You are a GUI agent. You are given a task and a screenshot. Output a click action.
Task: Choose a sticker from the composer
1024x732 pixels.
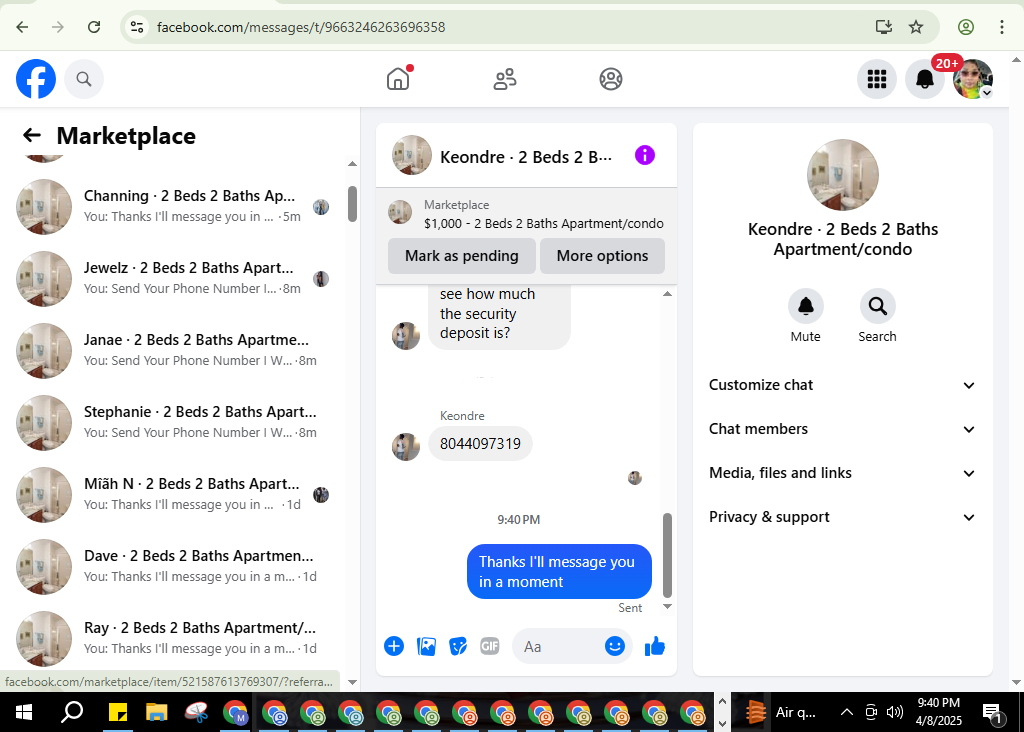click(x=458, y=646)
